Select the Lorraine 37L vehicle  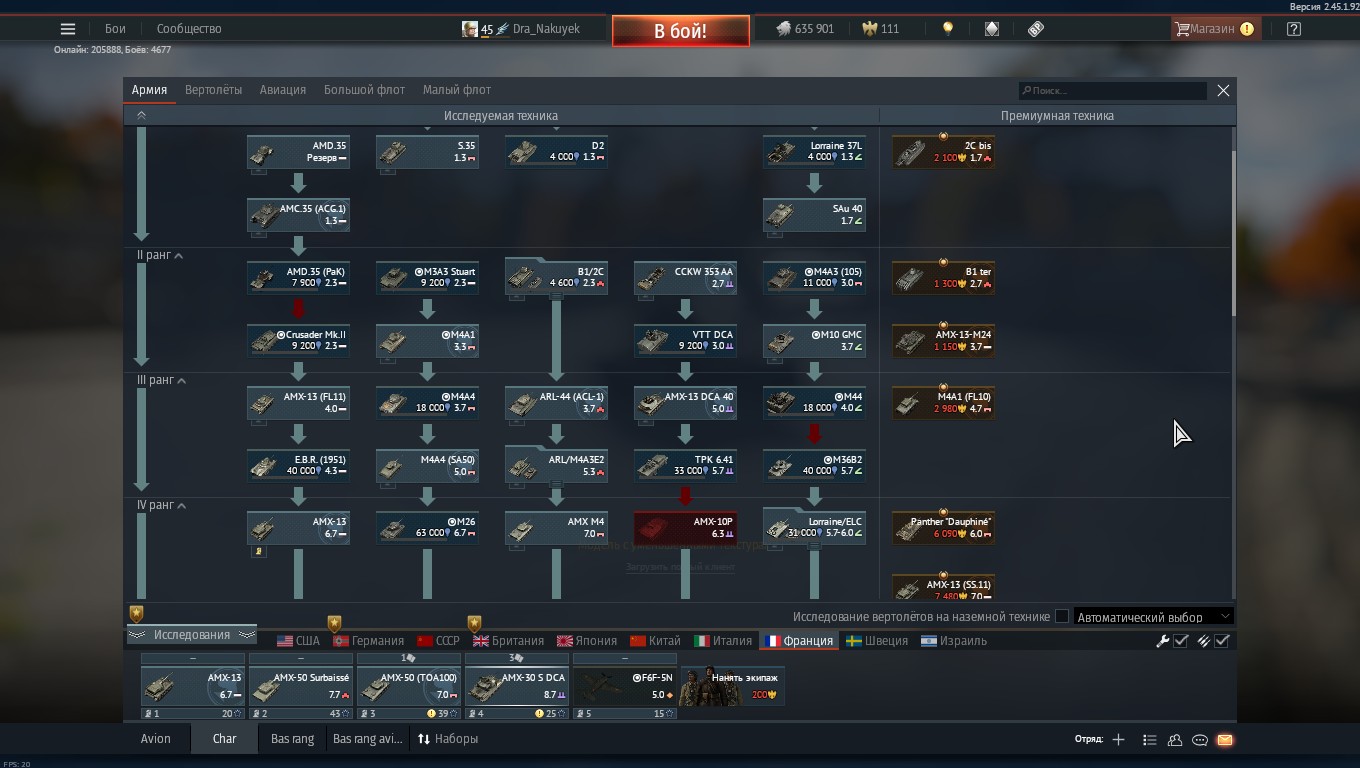814,152
